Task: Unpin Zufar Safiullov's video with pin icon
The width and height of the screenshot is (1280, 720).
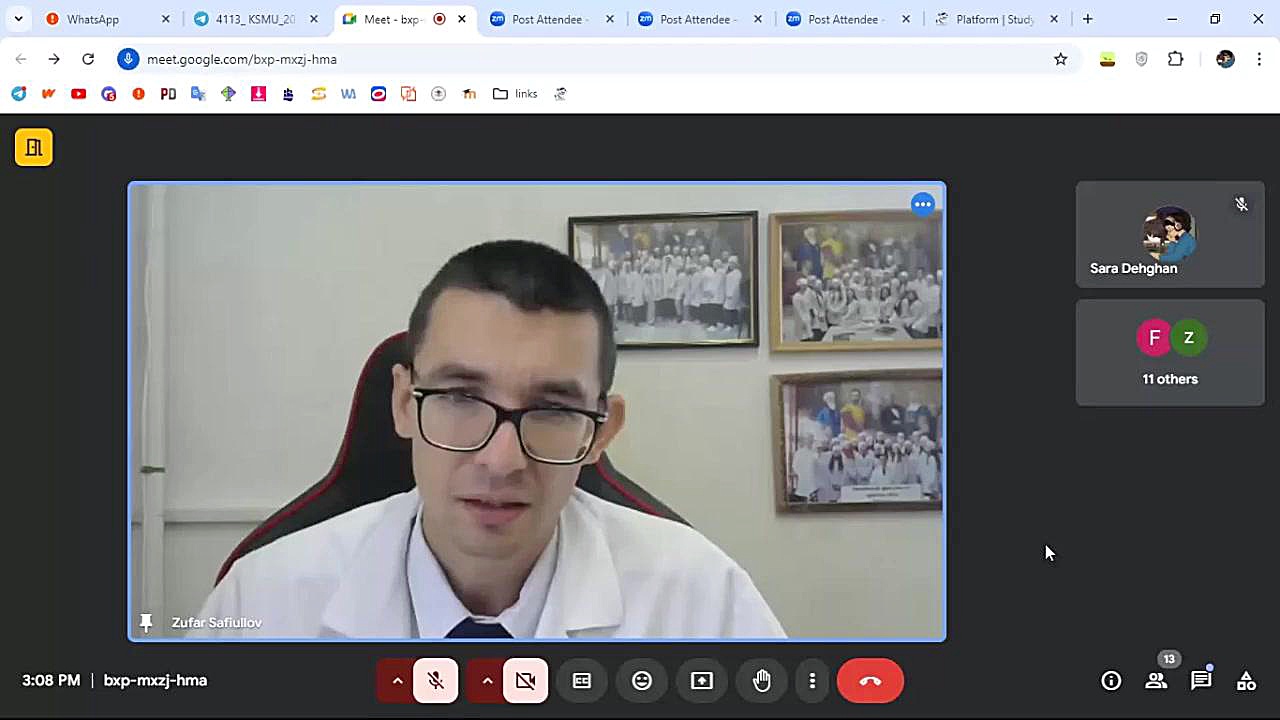Action: pyautogui.click(x=146, y=623)
